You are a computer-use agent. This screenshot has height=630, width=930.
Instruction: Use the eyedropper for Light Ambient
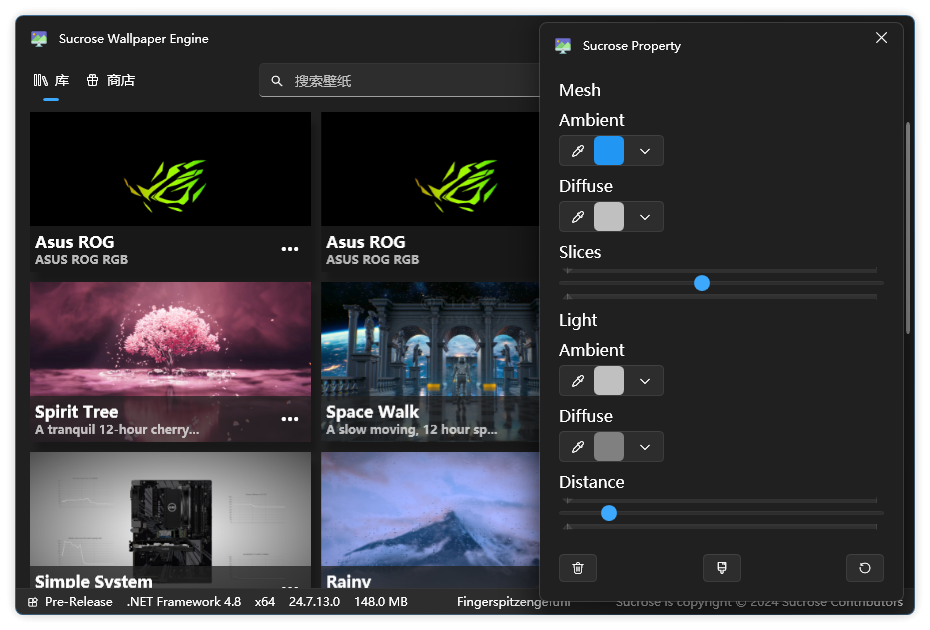[x=577, y=381]
